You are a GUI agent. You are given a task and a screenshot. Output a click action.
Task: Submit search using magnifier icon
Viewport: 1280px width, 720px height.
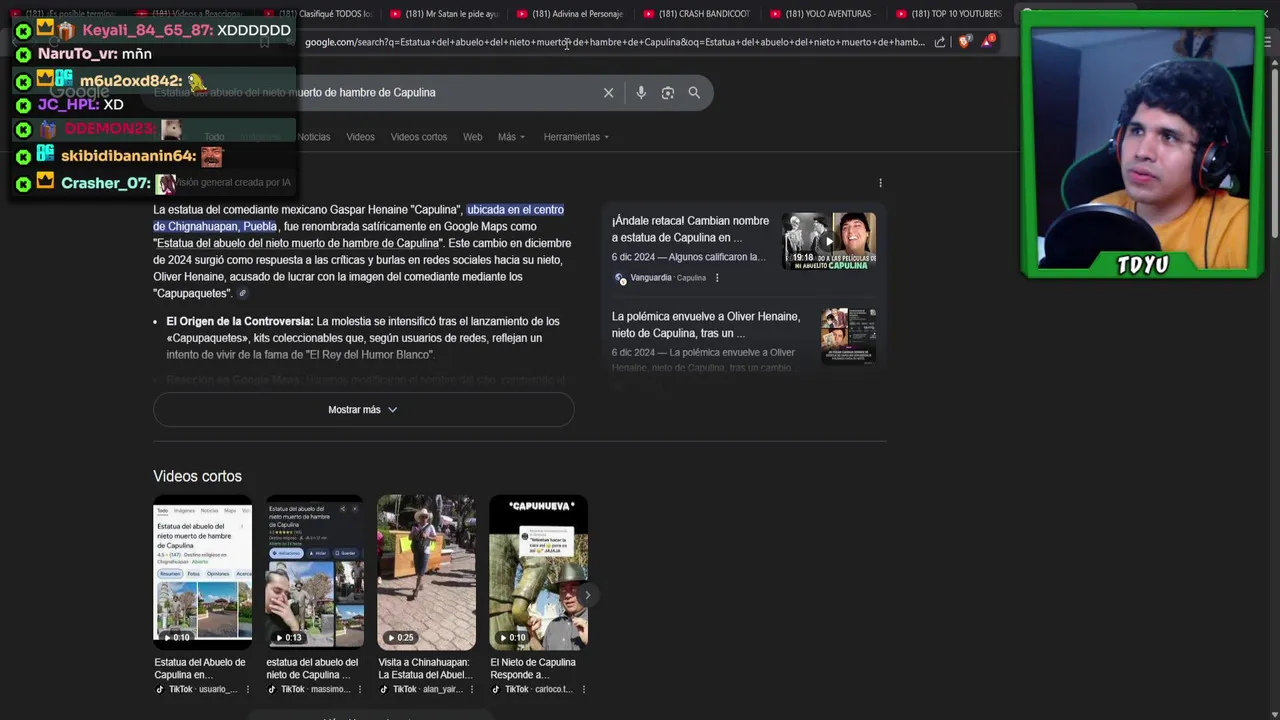[694, 93]
